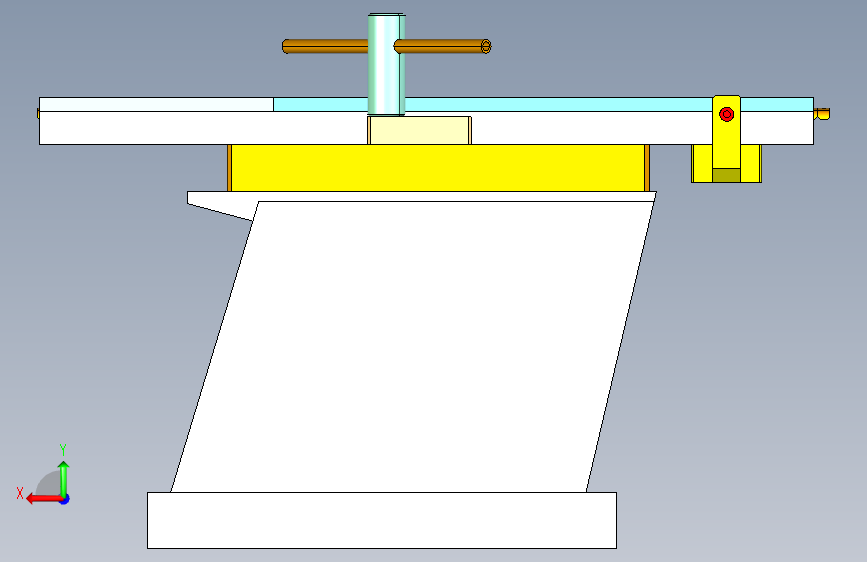Select the white rectangular base plate
The height and width of the screenshot is (562, 867).
pos(382,521)
